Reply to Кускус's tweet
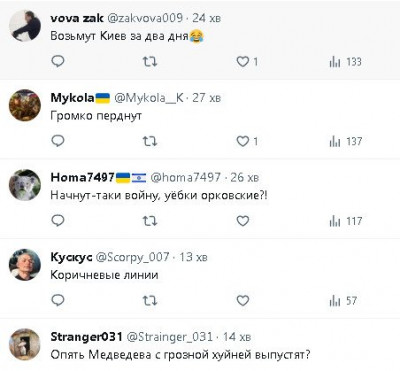This screenshot has width=400, height=371. click(x=58, y=300)
